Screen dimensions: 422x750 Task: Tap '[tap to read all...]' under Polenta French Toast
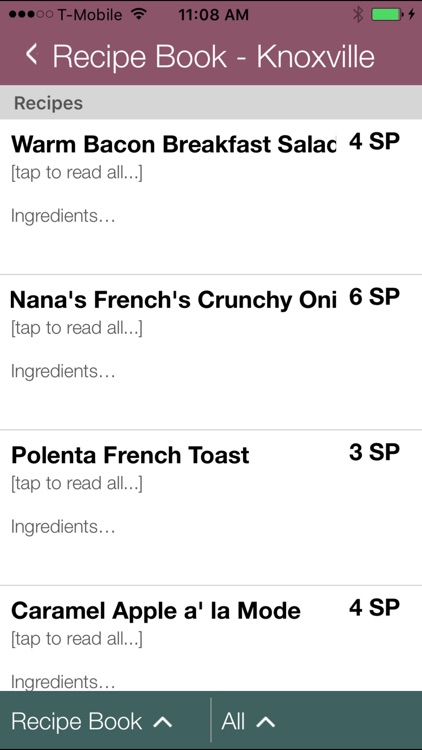pos(77,484)
